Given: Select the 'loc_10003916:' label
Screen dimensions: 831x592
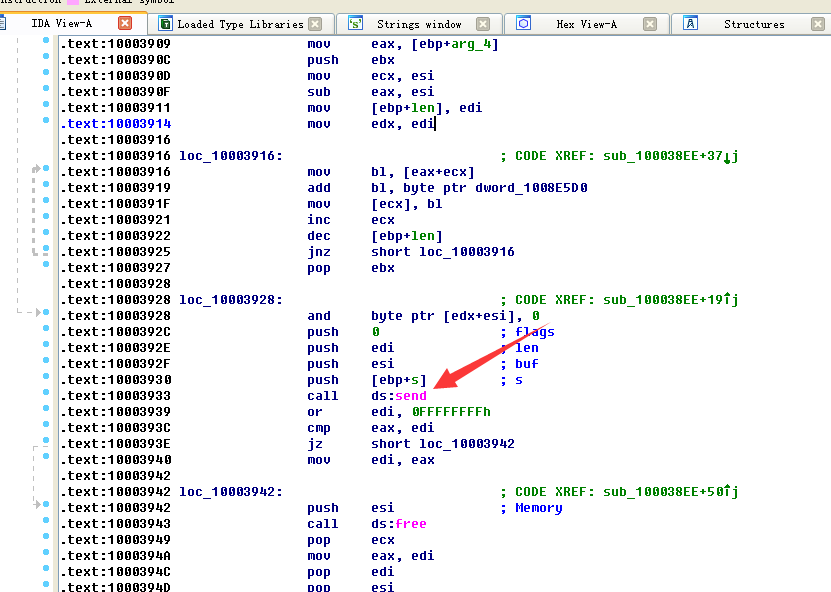Looking at the screenshot, I should pyautogui.click(x=231, y=156).
